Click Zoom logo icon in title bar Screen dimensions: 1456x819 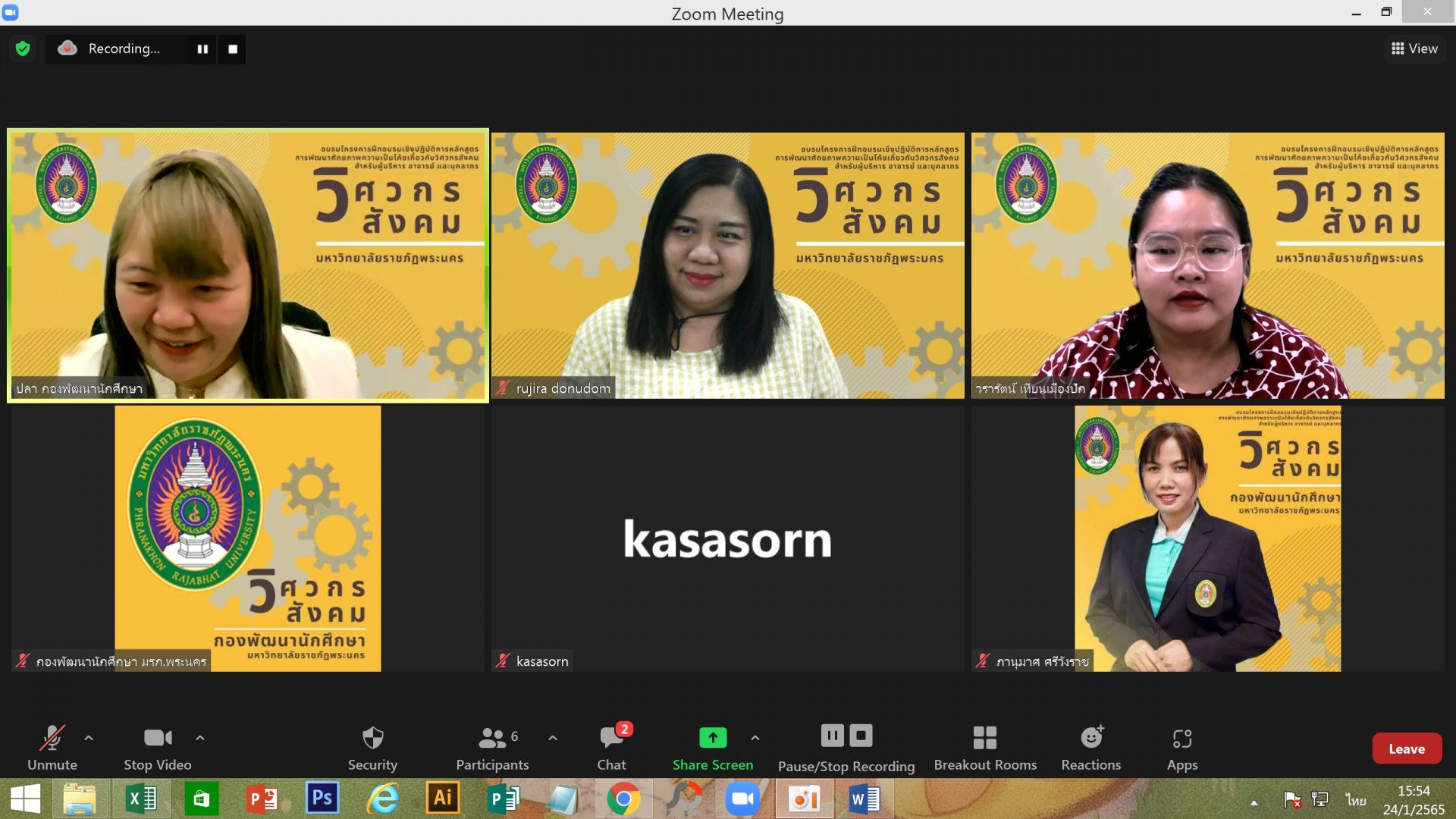11,12
